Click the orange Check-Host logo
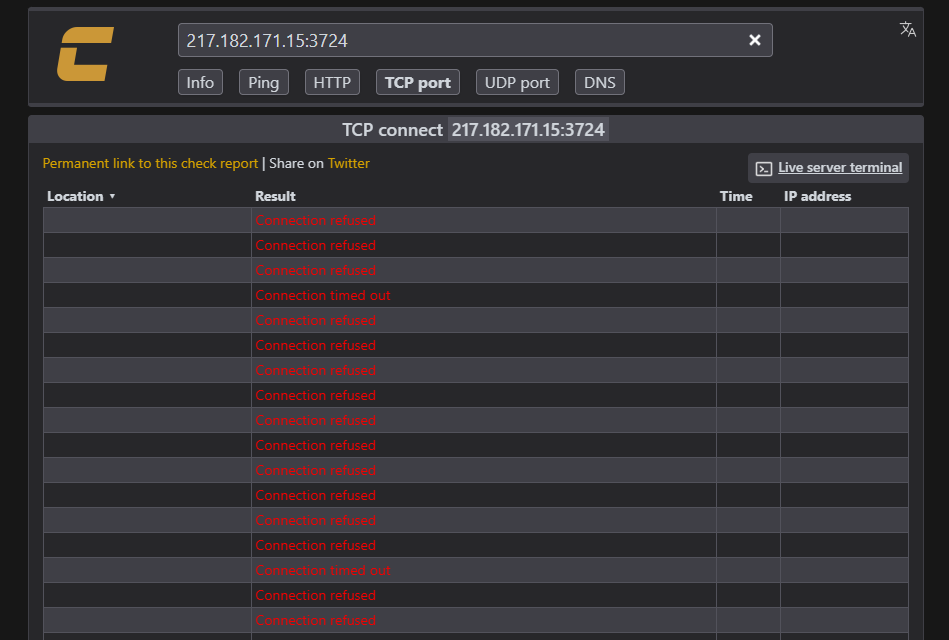Image resolution: width=949 pixels, height=640 pixels. pos(85,54)
